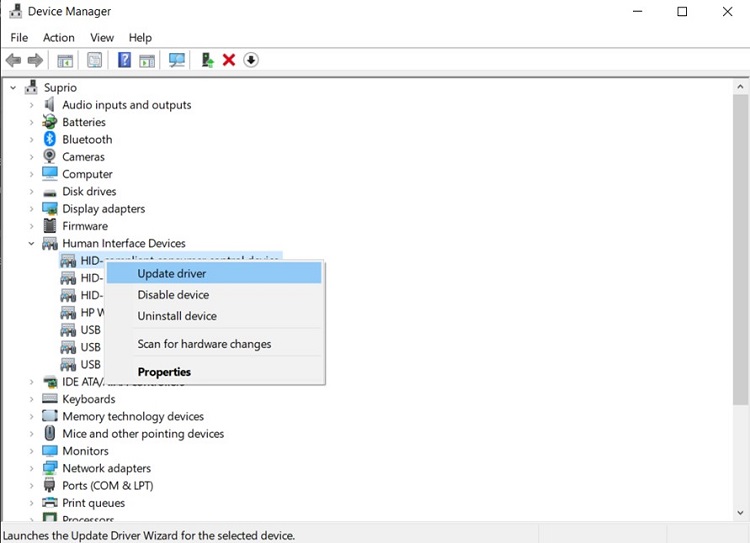
Task: Click the Update device driver toolbar icon
Action: [207, 60]
